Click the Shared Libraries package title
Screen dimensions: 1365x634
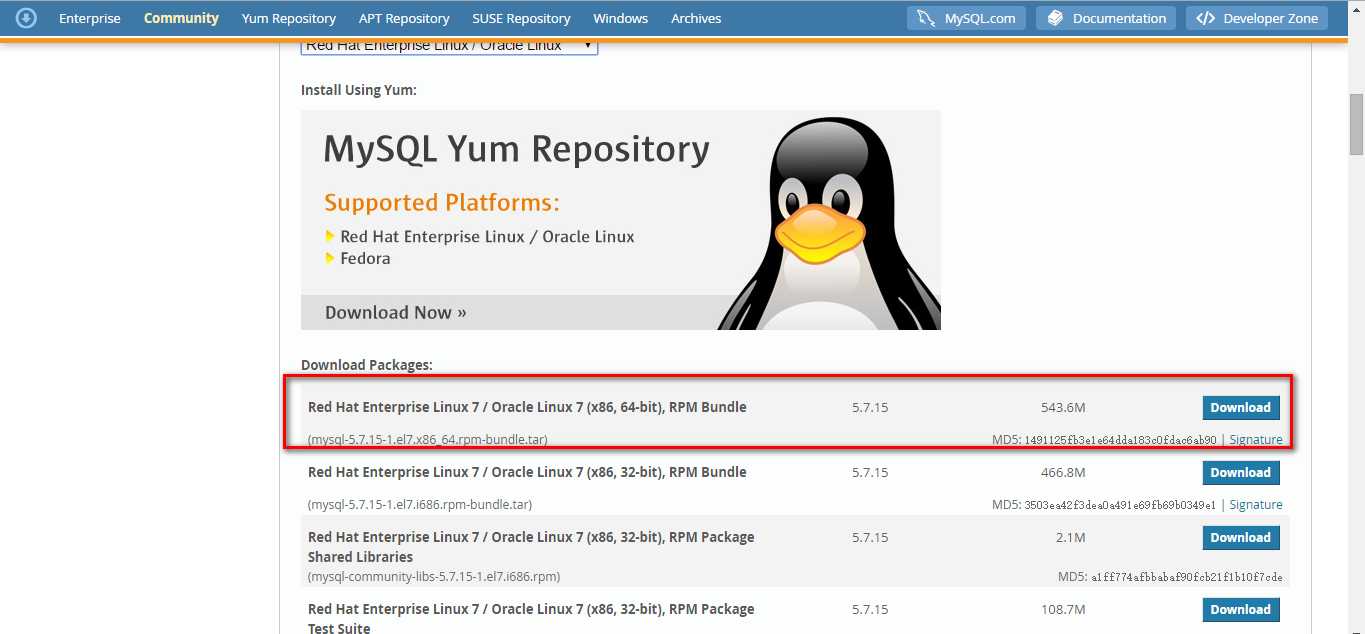[531, 547]
